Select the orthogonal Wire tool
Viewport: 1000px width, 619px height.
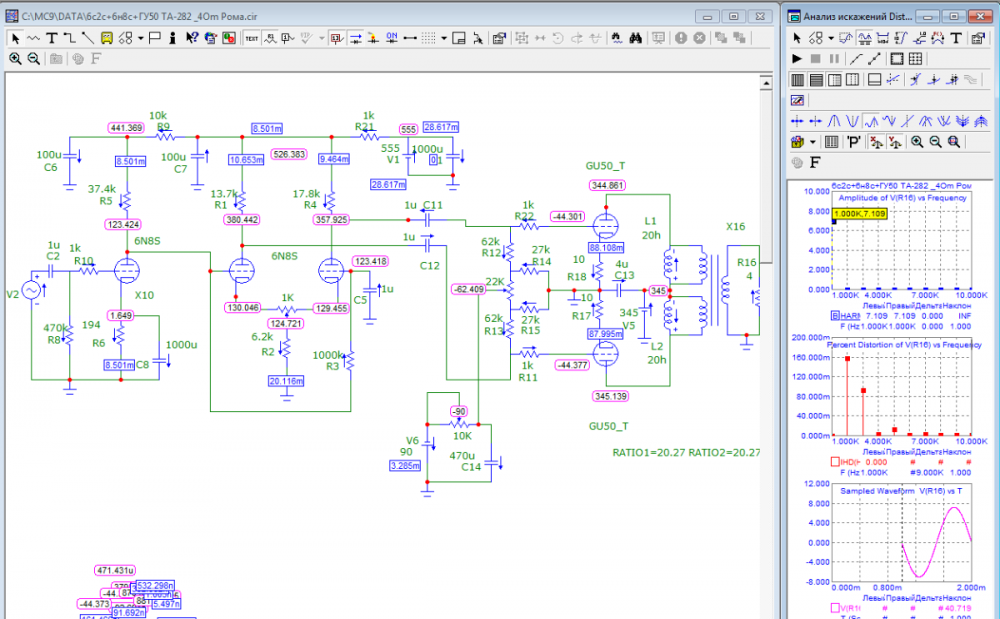(x=69, y=38)
